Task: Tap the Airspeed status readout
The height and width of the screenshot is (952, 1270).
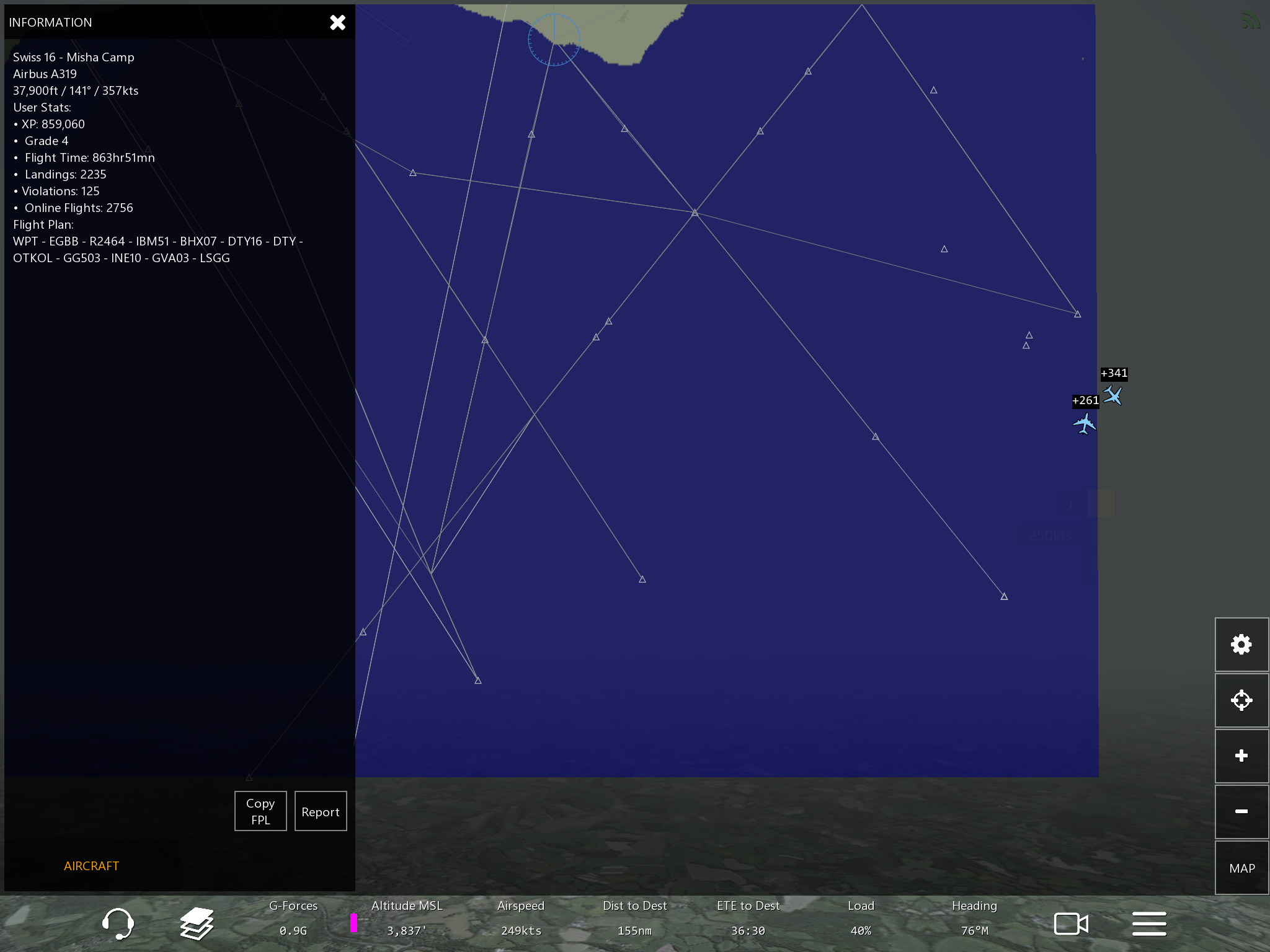Action: [x=520, y=919]
